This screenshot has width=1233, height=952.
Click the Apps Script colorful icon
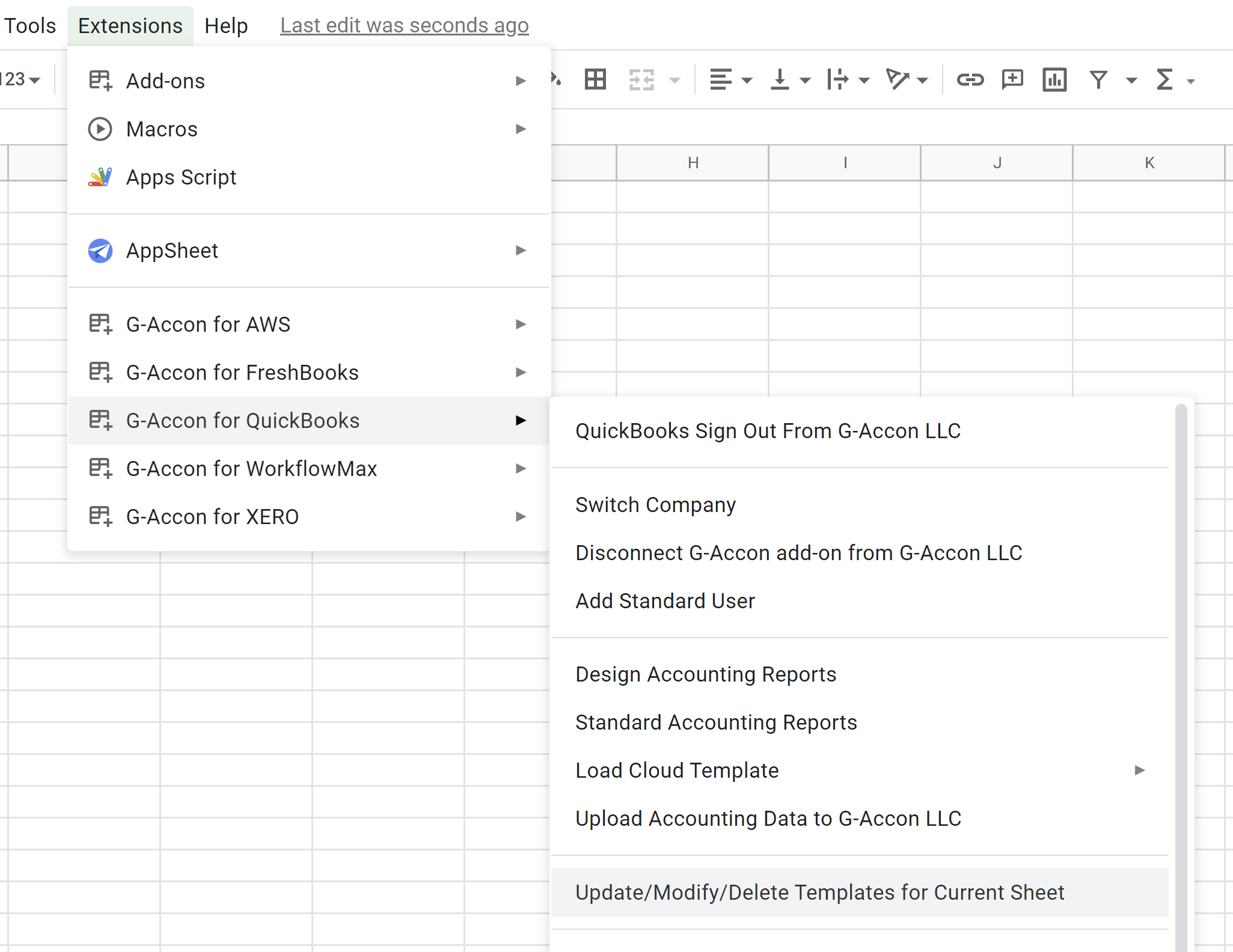pos(100,177)
